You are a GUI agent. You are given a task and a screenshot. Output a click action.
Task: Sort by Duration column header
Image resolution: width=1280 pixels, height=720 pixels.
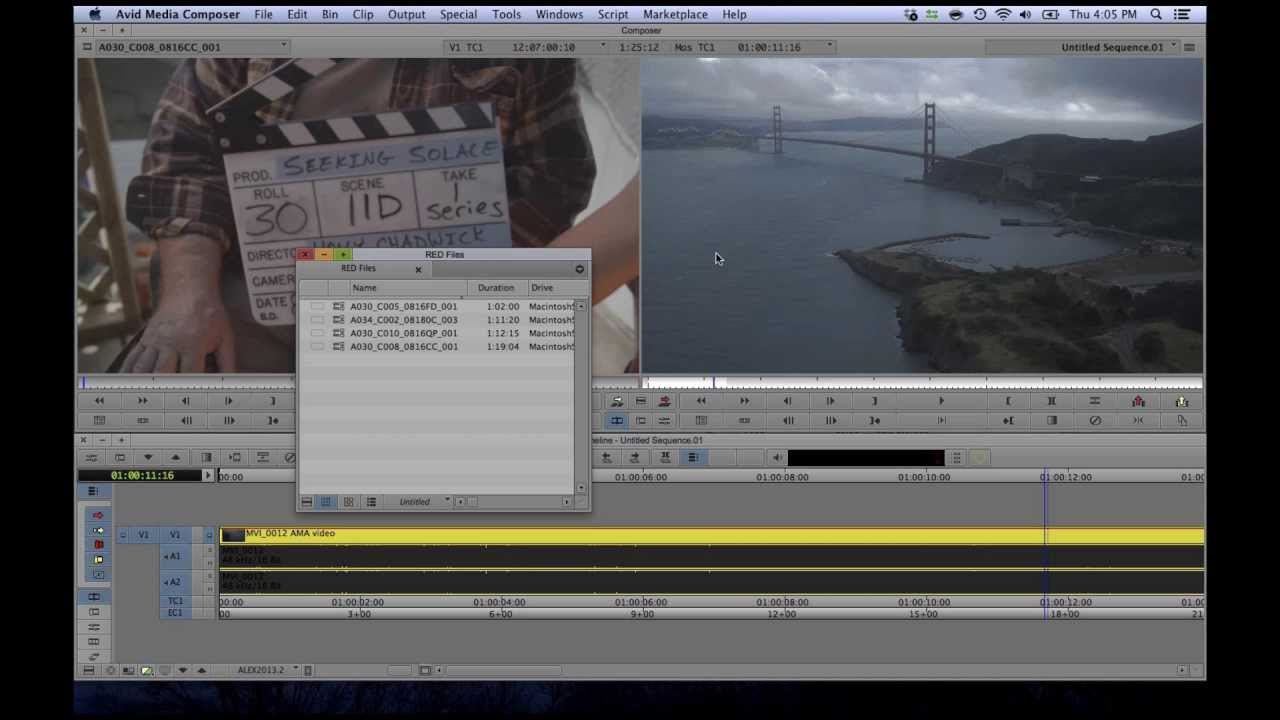[x=497, y=288]
